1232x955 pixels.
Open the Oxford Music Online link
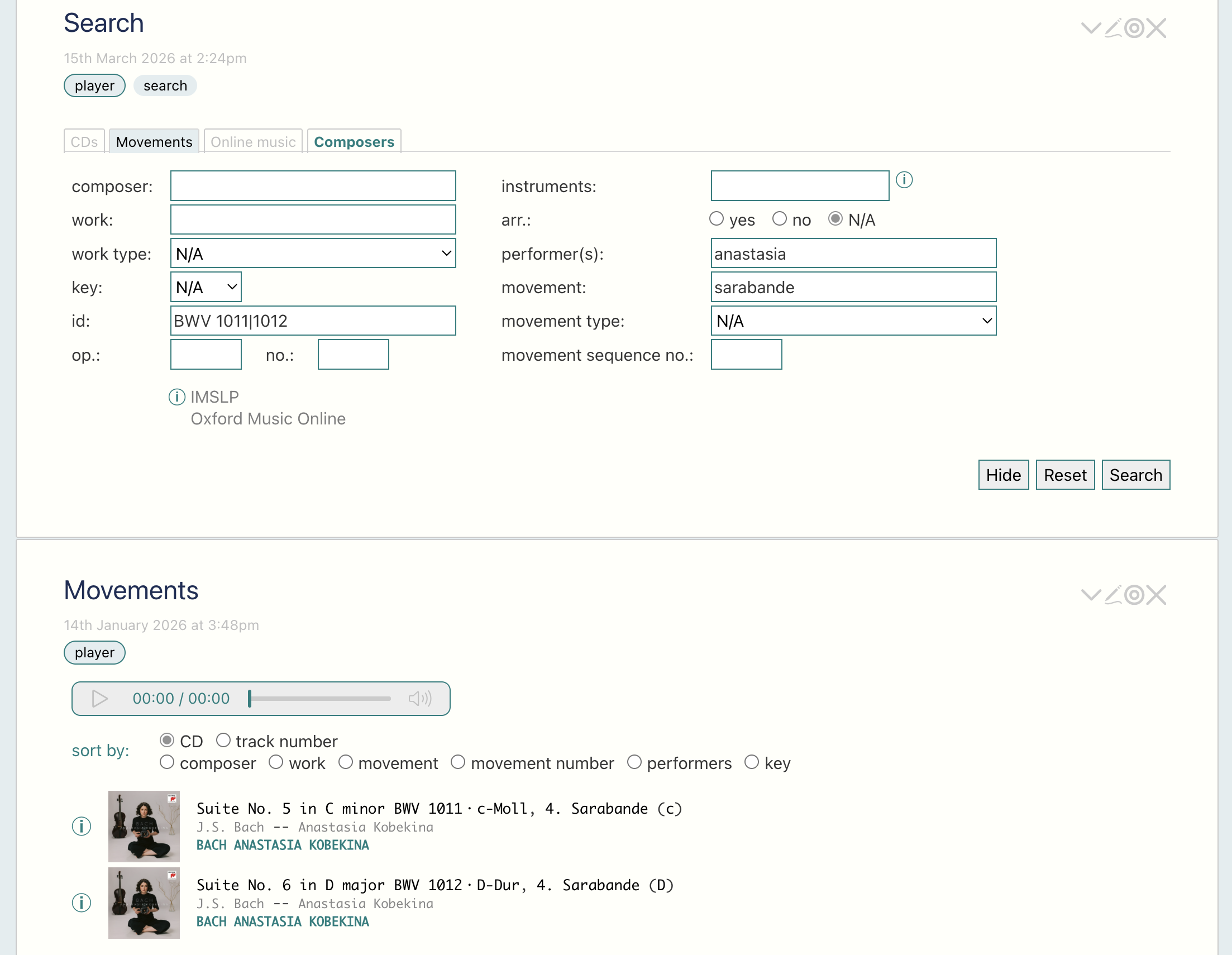tap(268, 418)
